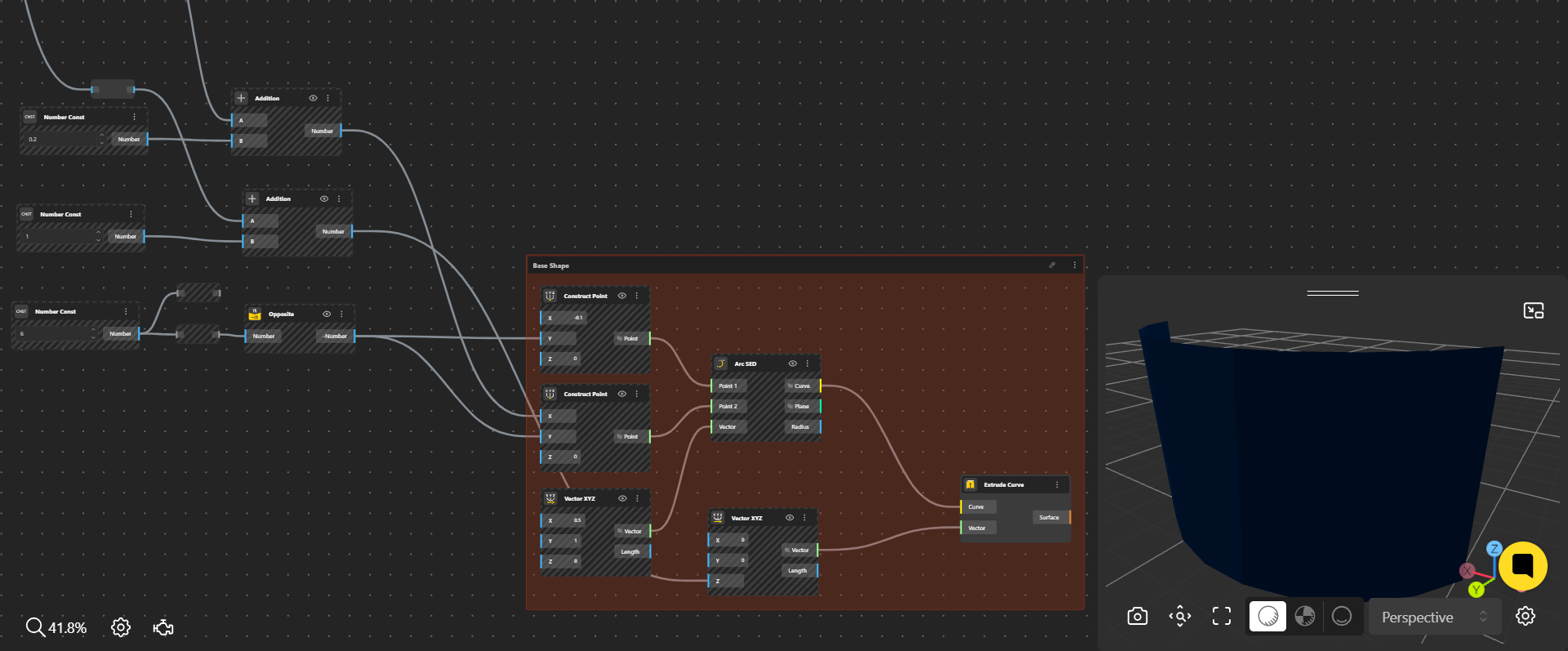The width and height of the screenshot is (1568, 651).
Task: Open the Extrude Curve node options menu
Action: pos(1057,484)
